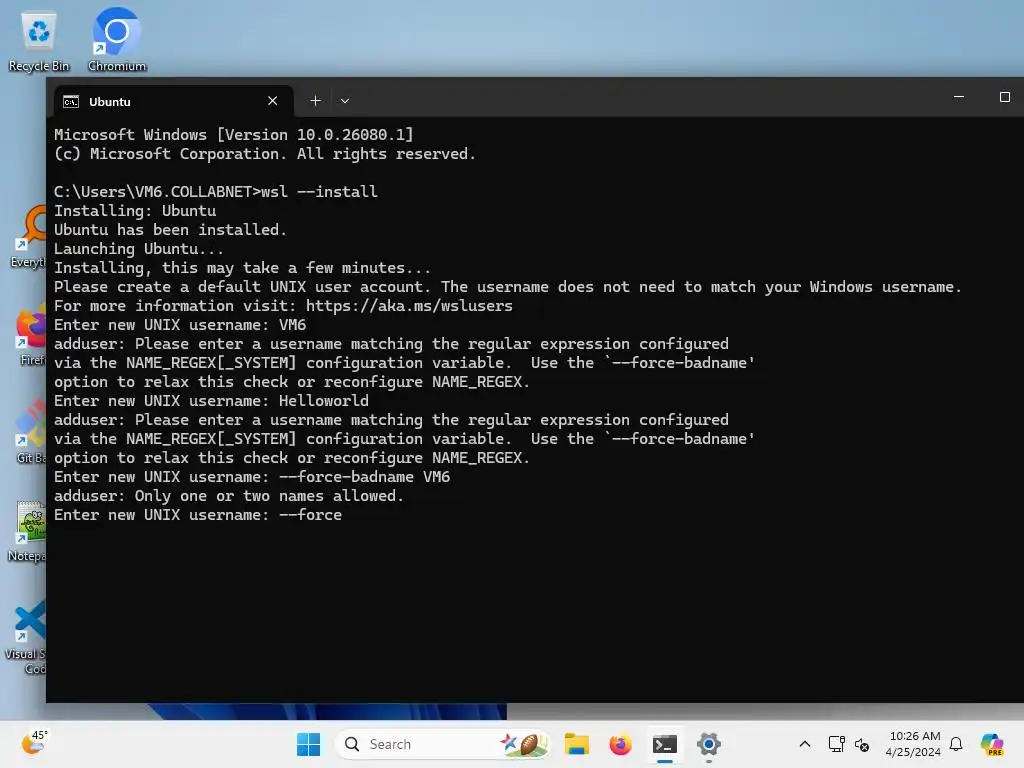Click 'adduser: Only one or two names allowed.' line
Screen dimensions: 1024x768
(x=229, y=496)
